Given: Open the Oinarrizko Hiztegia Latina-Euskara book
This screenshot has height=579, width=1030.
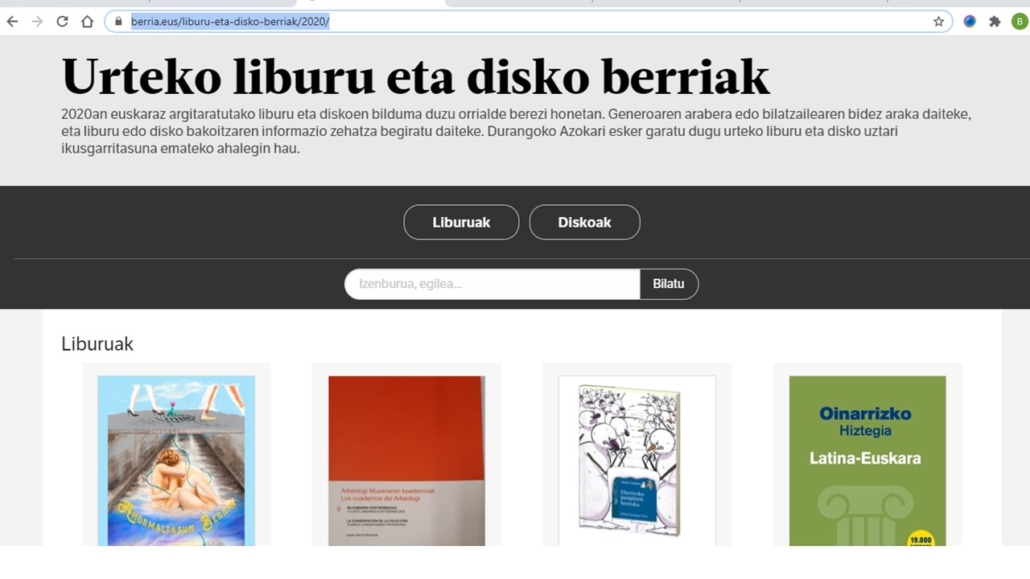Looking at the screenshot, I should coord(867,461).
